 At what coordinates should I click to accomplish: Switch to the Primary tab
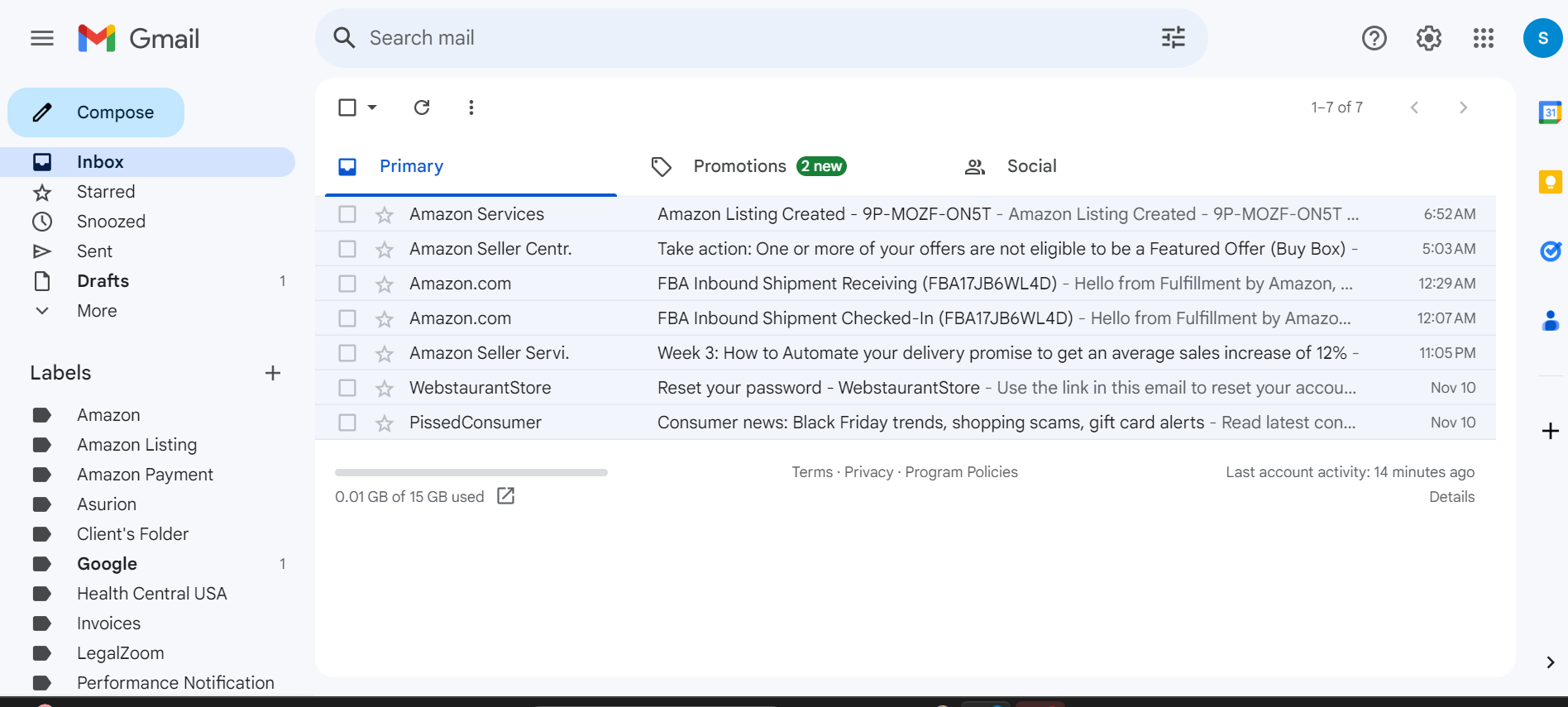coord(471,166)
